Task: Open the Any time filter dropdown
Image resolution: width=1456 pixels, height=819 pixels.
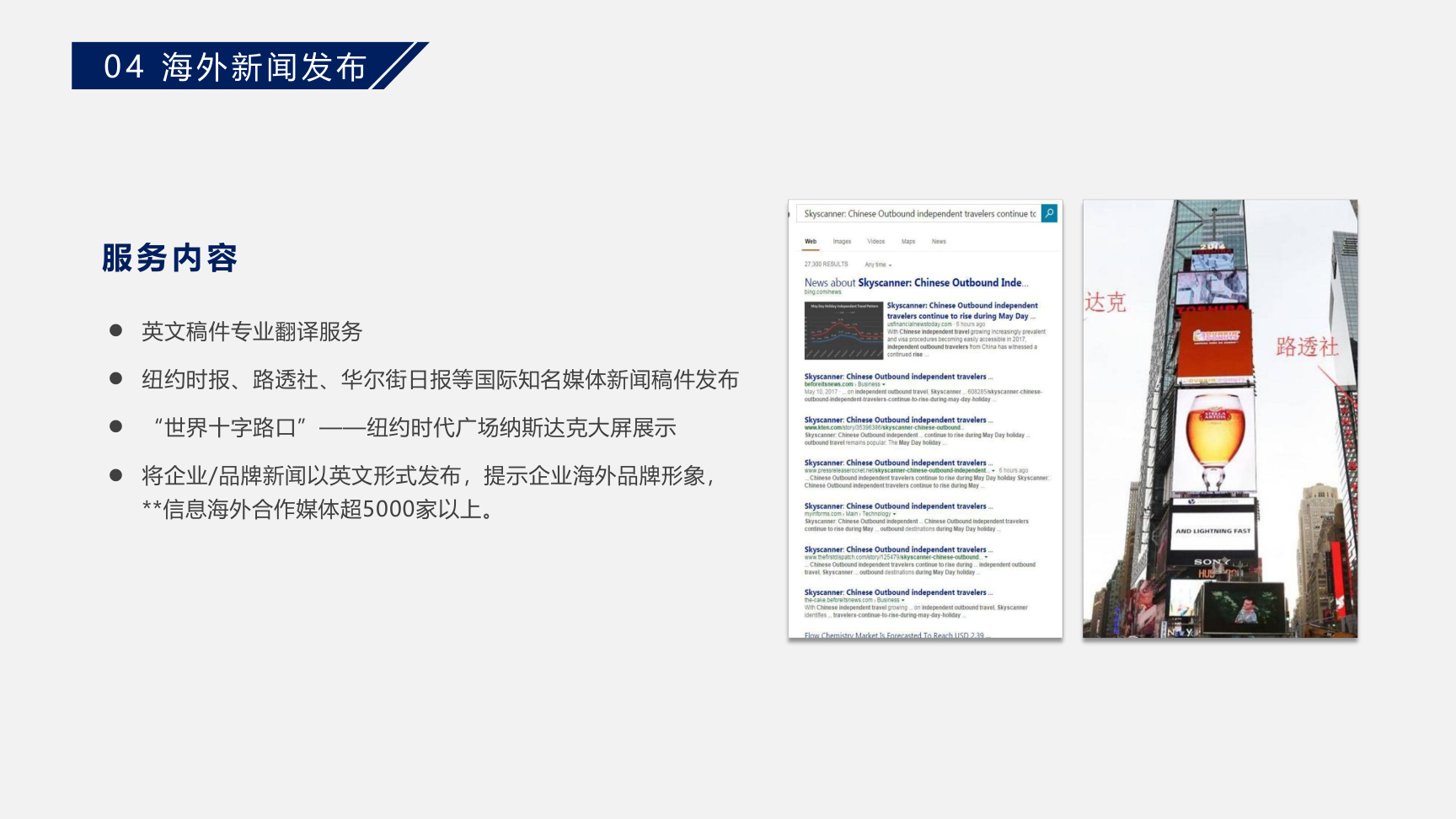Action: click(878, 265)
